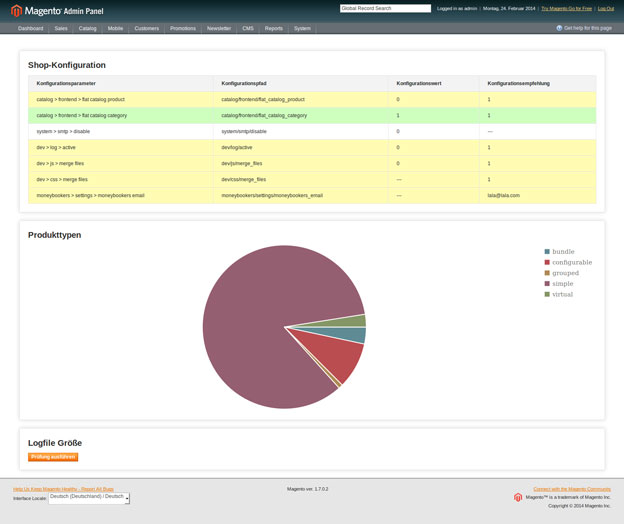Image resolution: width=624 pixels, height=524 pixels.
Task: Open the System menu
Action: [302, 28]
